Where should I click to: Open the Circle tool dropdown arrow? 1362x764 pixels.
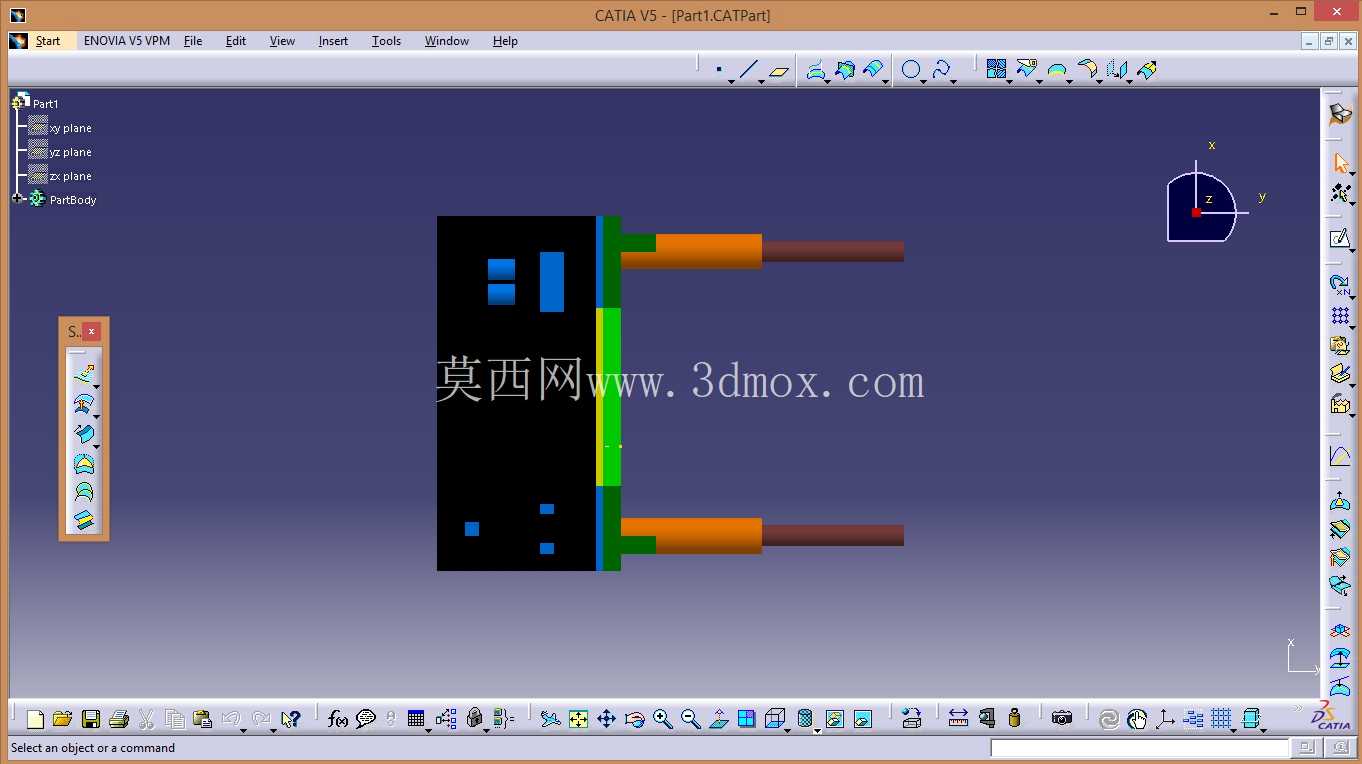click(924, 81)
